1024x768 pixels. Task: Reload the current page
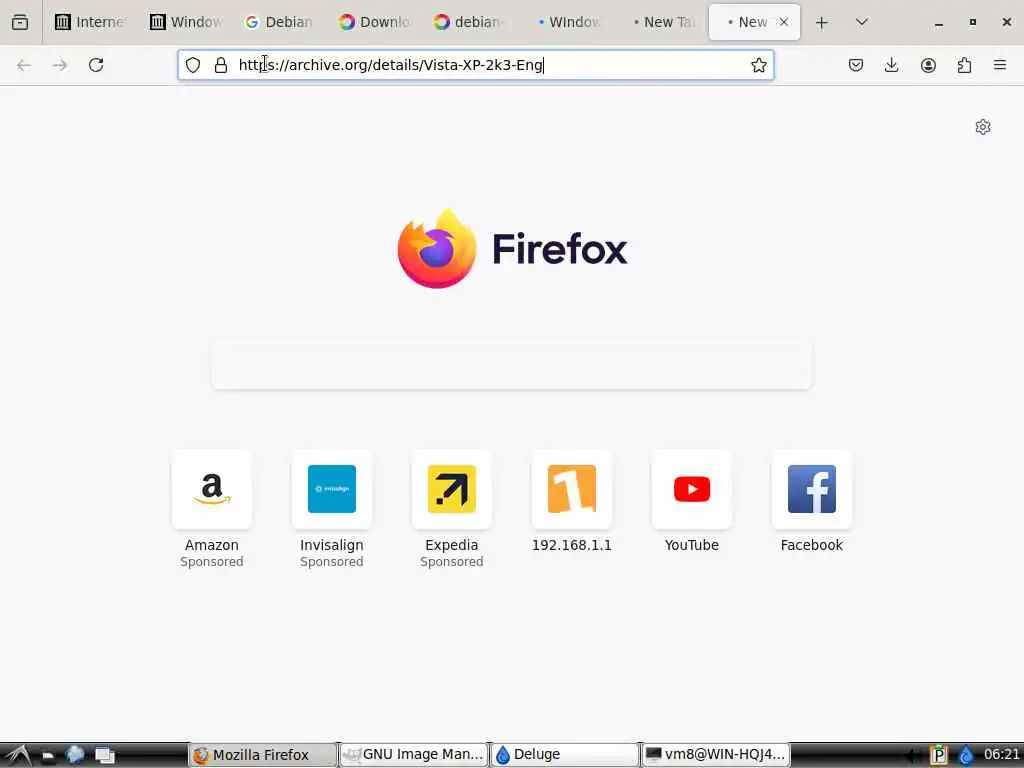(x=96, y=65)
